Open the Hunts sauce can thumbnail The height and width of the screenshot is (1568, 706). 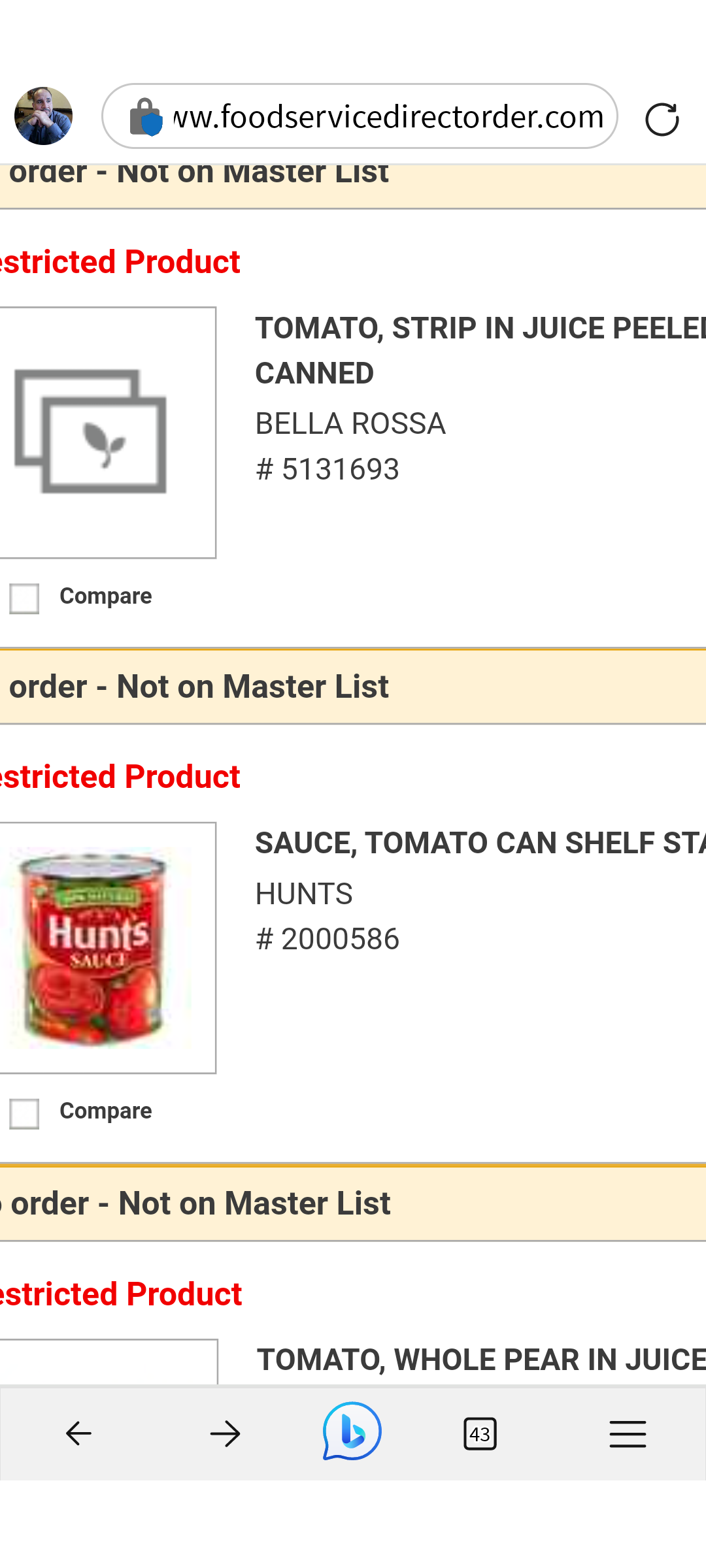[107, 947]
